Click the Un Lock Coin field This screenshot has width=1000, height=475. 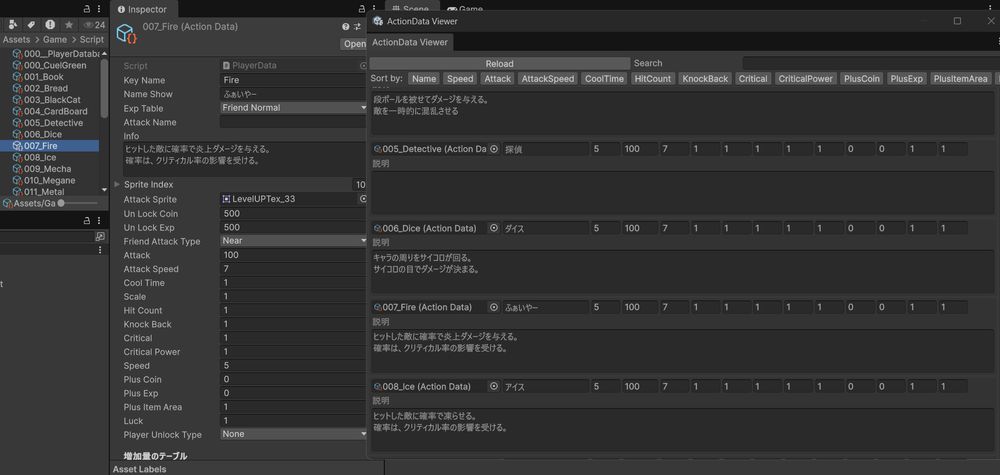click(x=294, y=214)
